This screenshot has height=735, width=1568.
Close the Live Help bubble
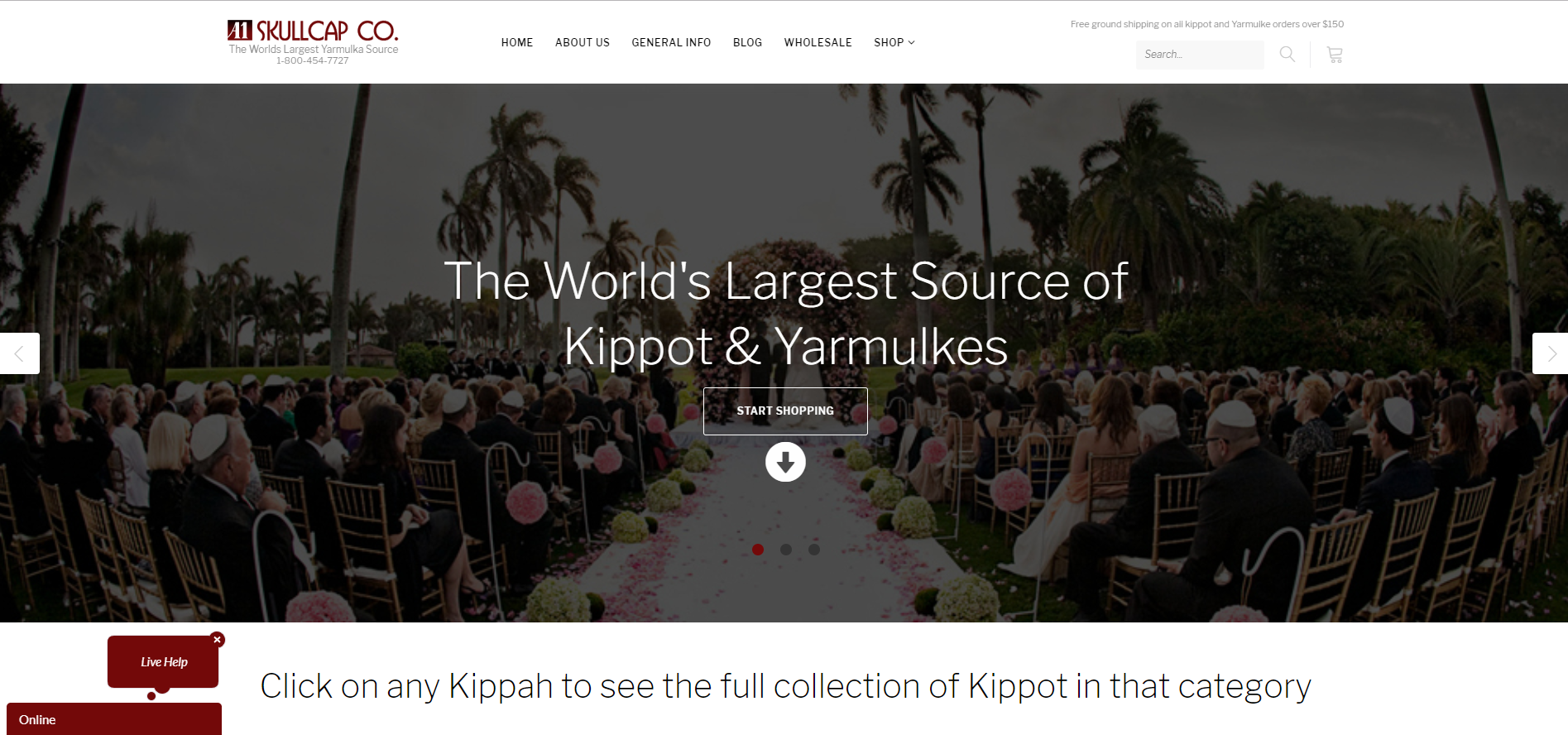(x=218, y=640)
